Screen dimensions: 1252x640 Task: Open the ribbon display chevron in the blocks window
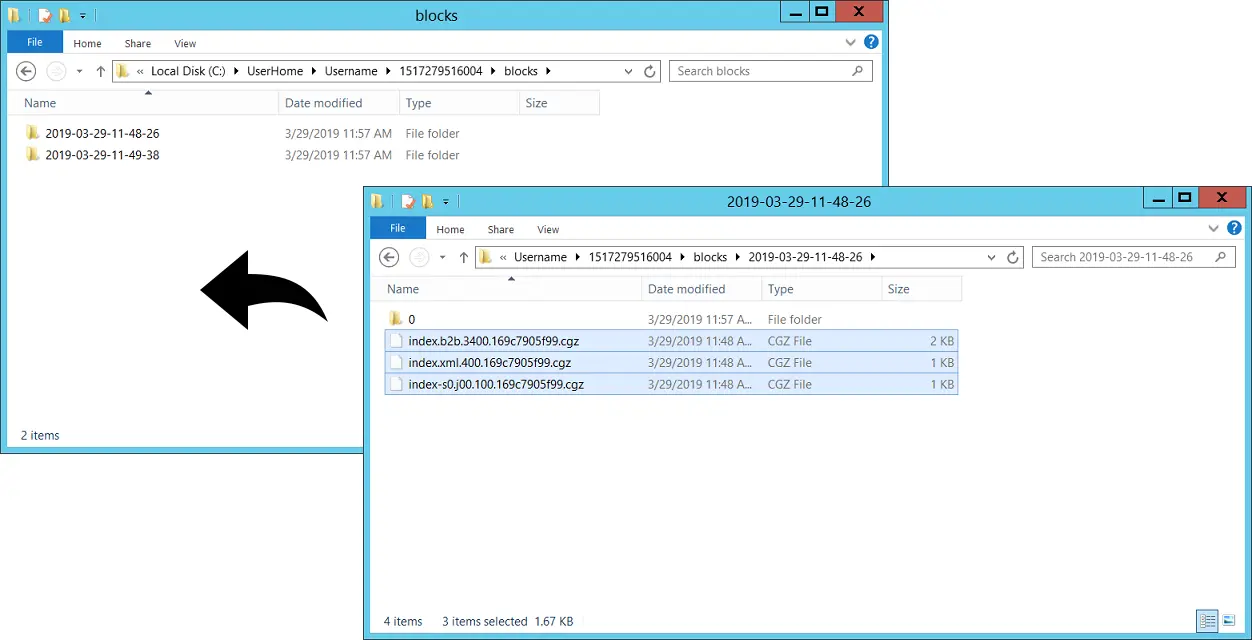coord(850,43)
